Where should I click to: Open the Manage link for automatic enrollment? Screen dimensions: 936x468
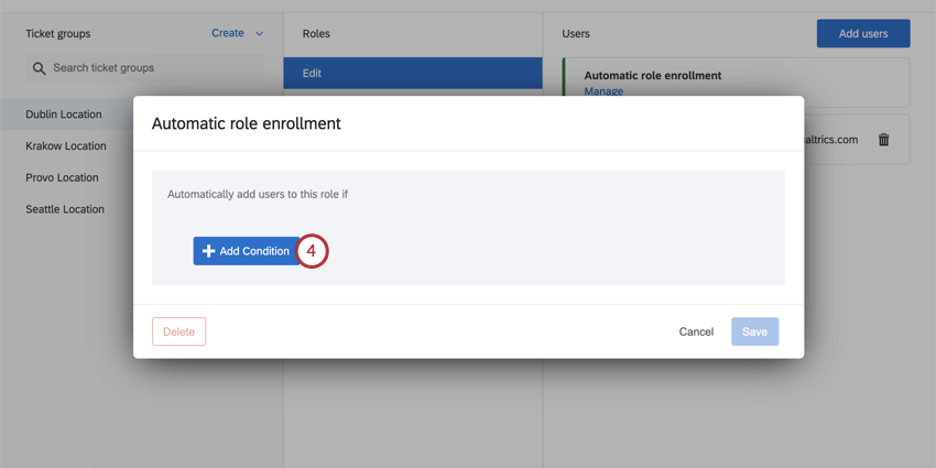603,91
